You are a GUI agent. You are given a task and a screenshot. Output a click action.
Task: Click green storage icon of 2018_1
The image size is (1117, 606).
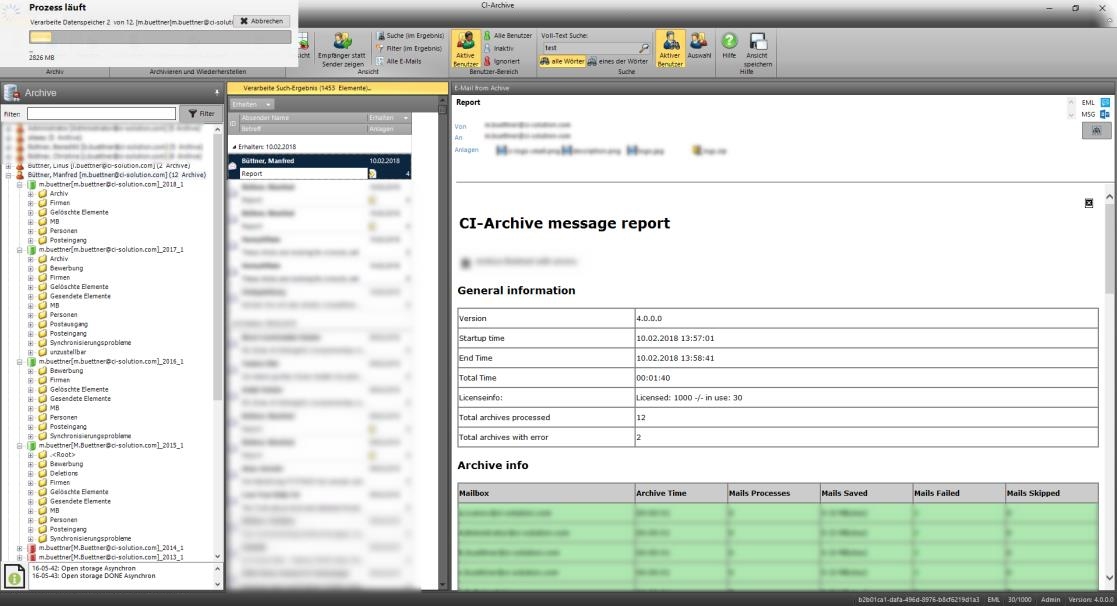tap(31, 184)
